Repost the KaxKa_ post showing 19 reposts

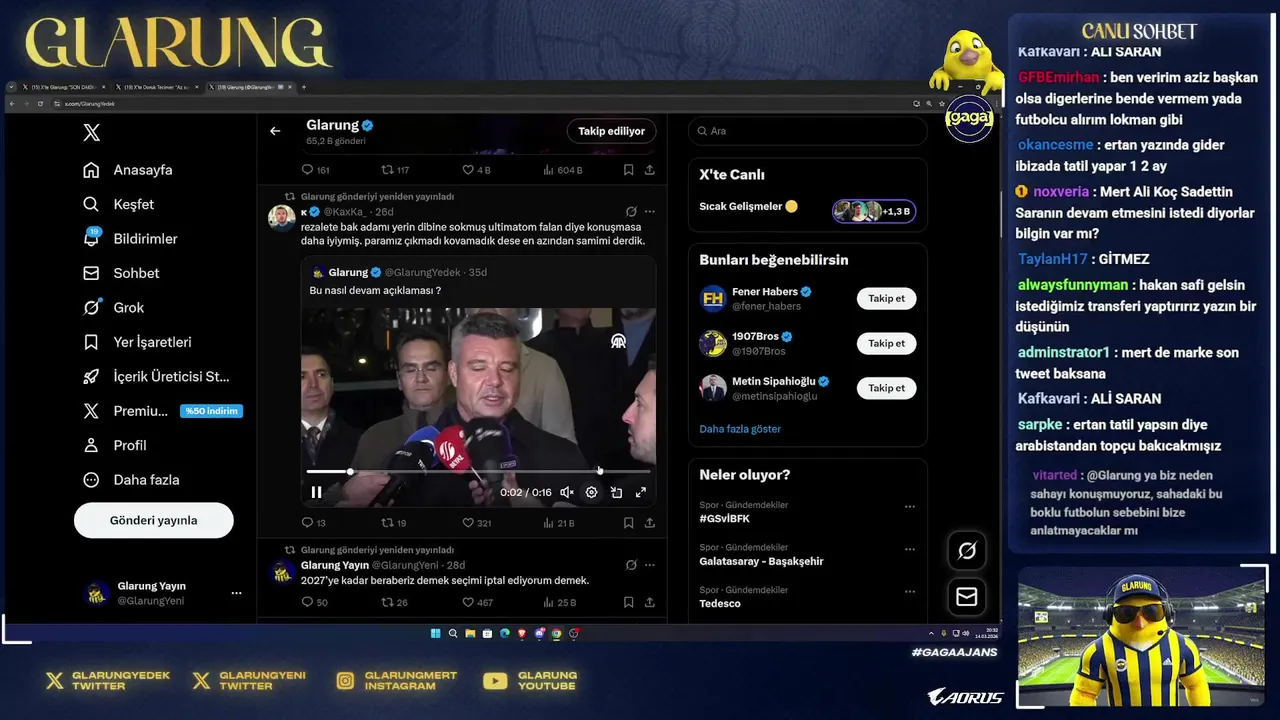394,522
